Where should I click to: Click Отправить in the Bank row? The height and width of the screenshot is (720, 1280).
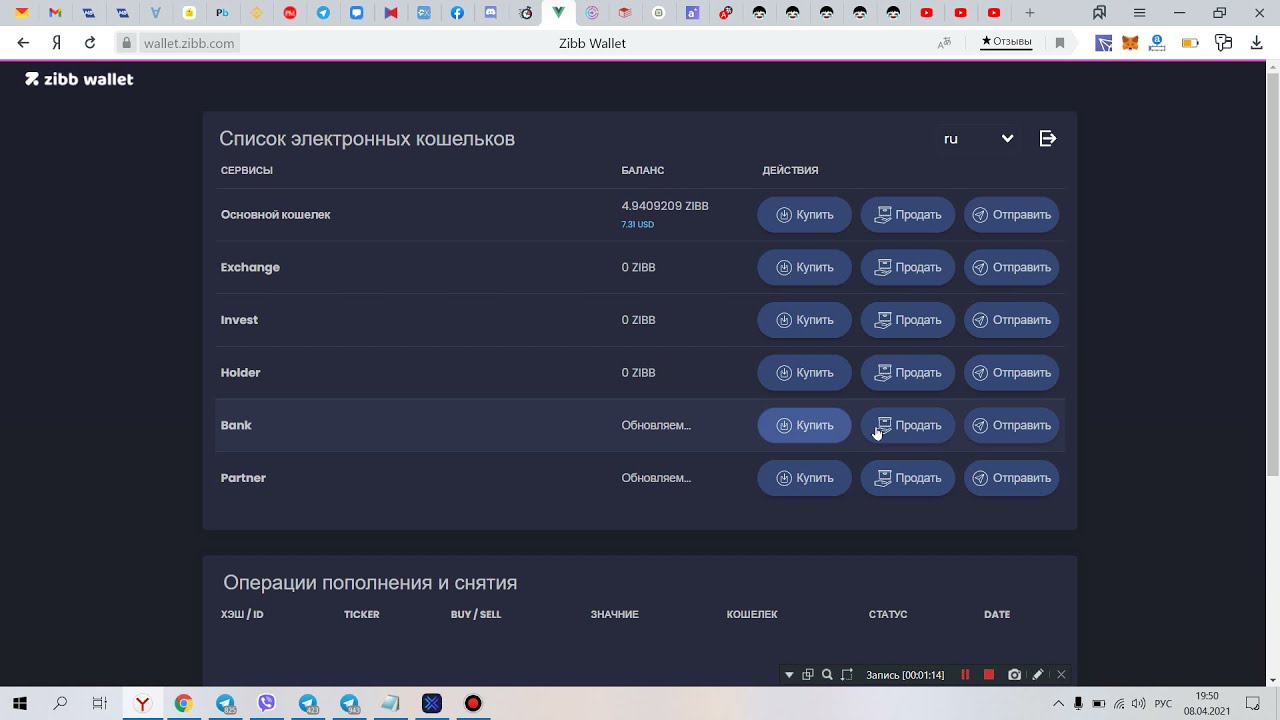[x=1011, y=425]
